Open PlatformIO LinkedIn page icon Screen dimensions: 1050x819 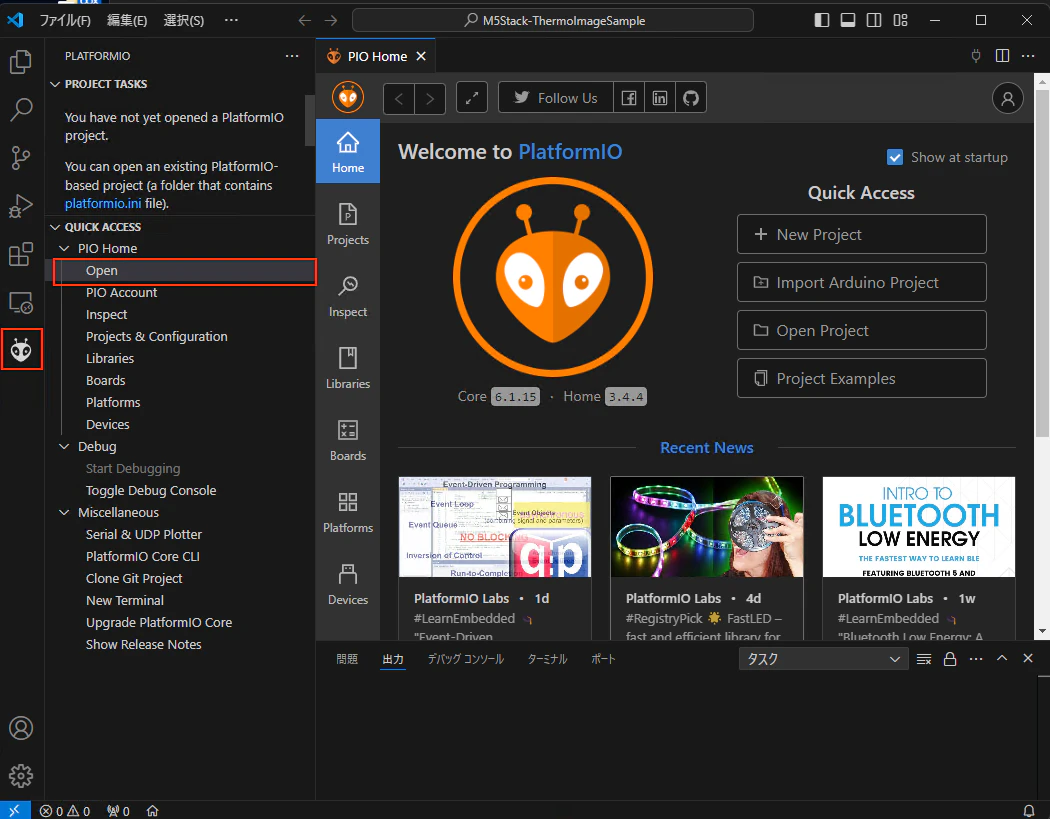click(x=660, y=98)
